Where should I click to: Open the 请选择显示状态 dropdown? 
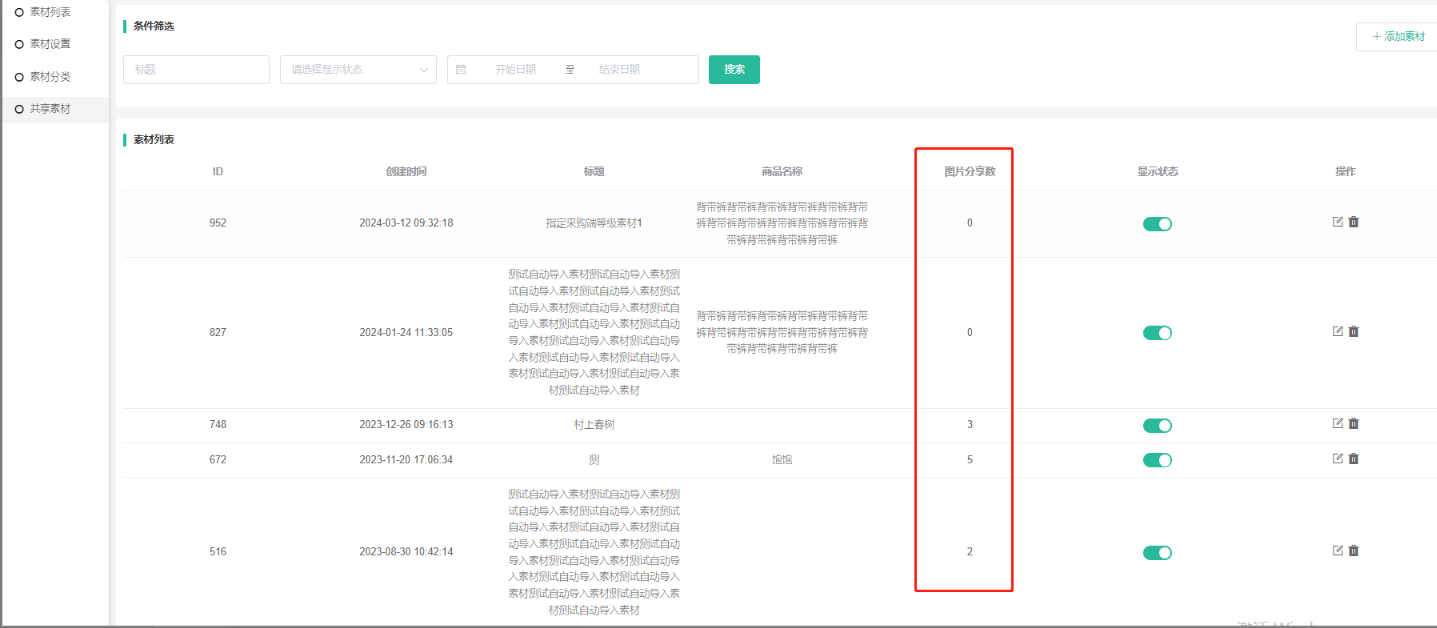pyautogui.click(x=358, y=70)
